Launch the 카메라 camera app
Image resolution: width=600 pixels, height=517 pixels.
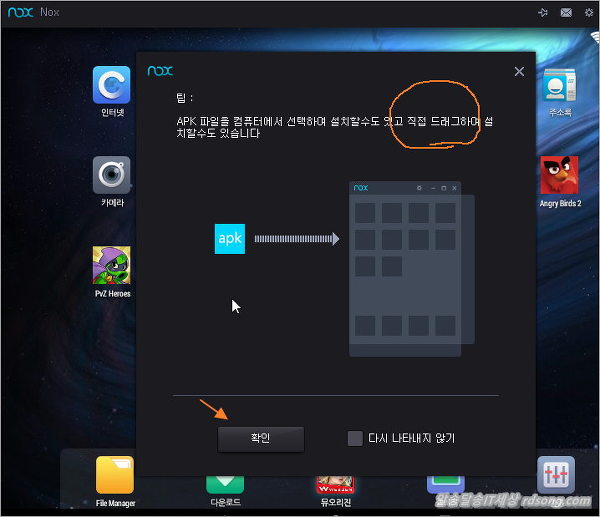[x=111, y=175]
